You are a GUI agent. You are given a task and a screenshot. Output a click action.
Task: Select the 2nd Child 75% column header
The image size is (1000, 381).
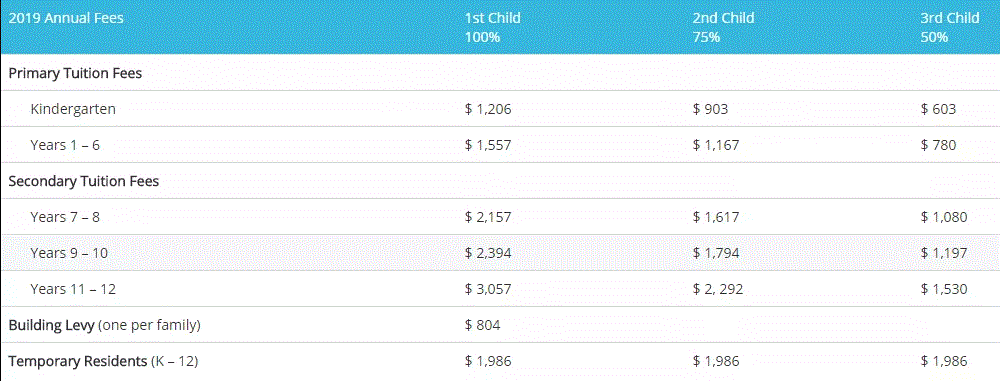click(723, 27)
